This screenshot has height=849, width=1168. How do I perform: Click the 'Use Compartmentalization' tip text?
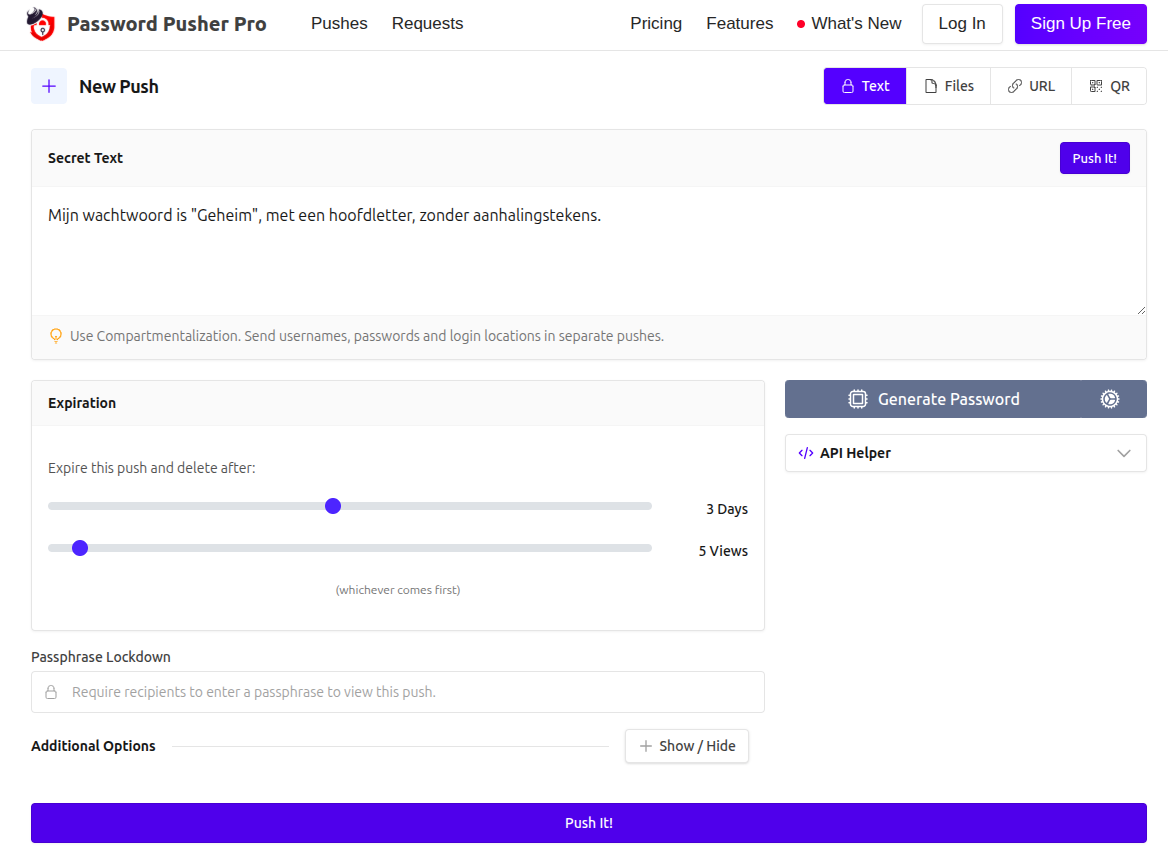[366, 336]
